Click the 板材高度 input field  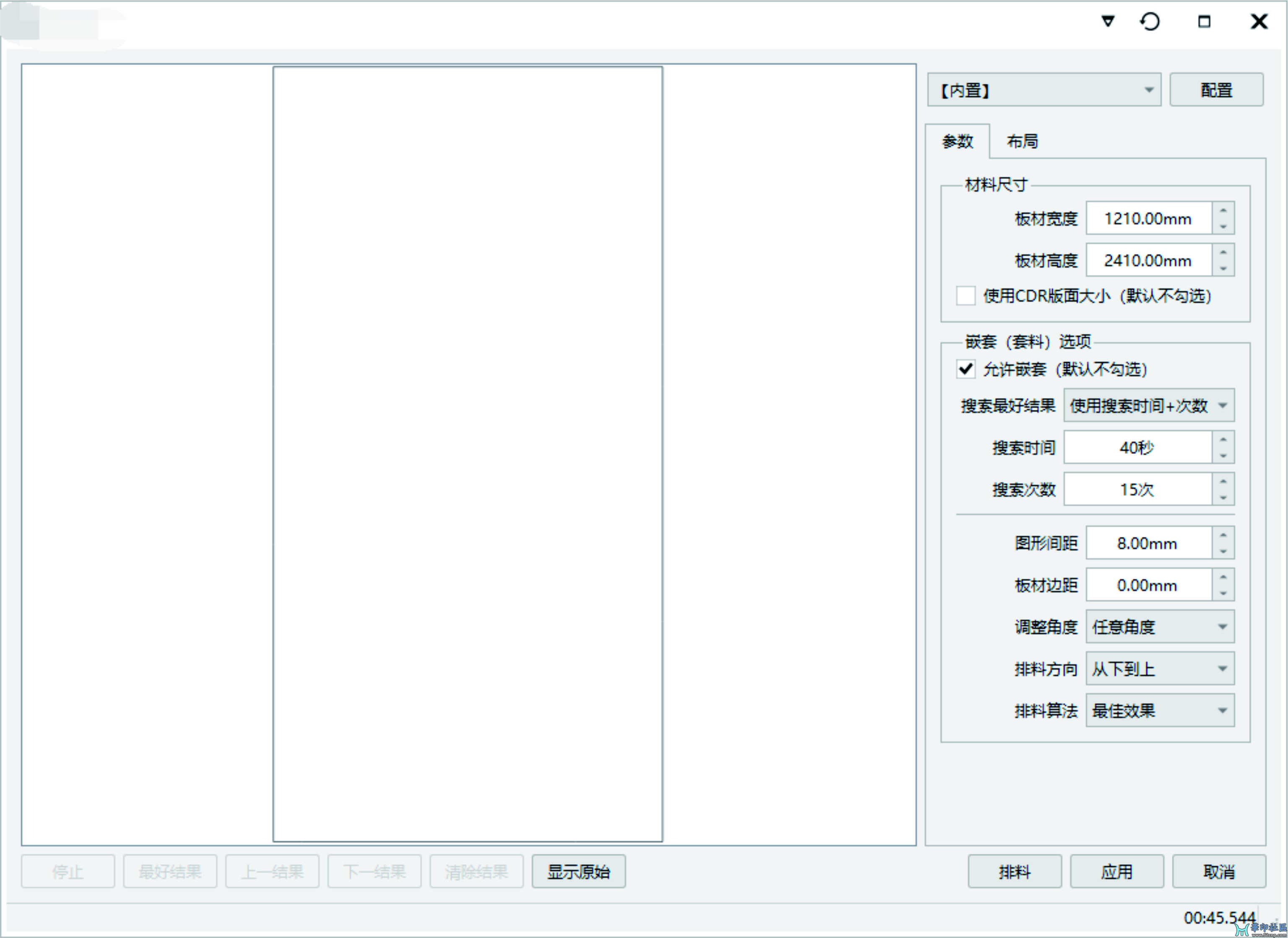coord(1149,260)
